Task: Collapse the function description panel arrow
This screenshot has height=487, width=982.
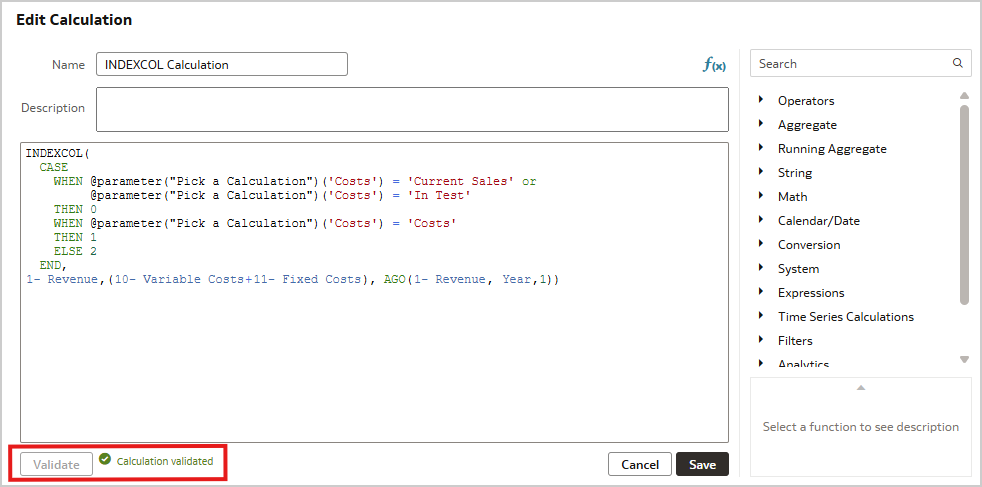Action: pyautogui.click(x=860, y=387)
